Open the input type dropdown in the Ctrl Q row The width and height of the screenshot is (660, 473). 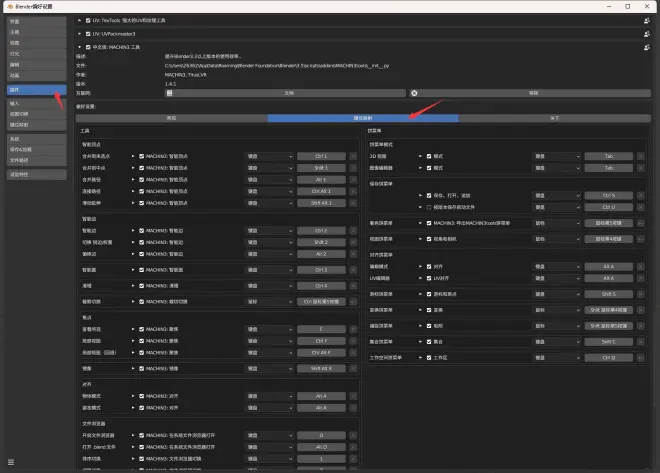pos(556,358)
